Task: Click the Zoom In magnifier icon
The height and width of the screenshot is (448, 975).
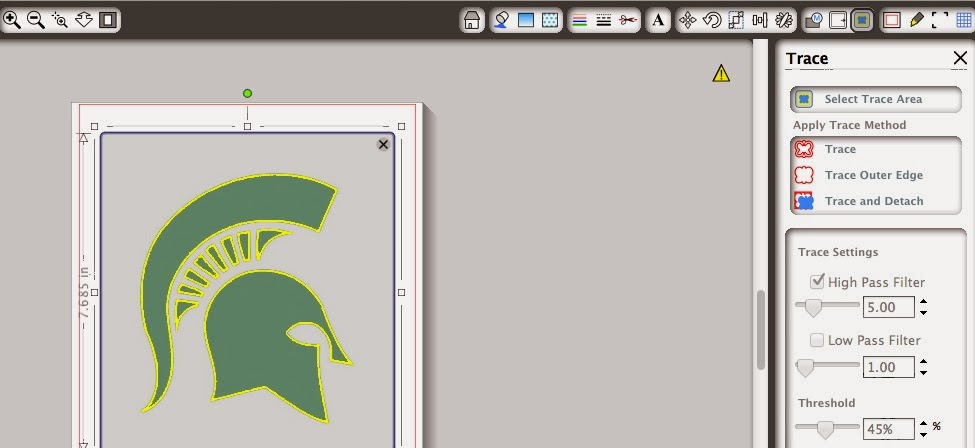Action: [12, 20]
